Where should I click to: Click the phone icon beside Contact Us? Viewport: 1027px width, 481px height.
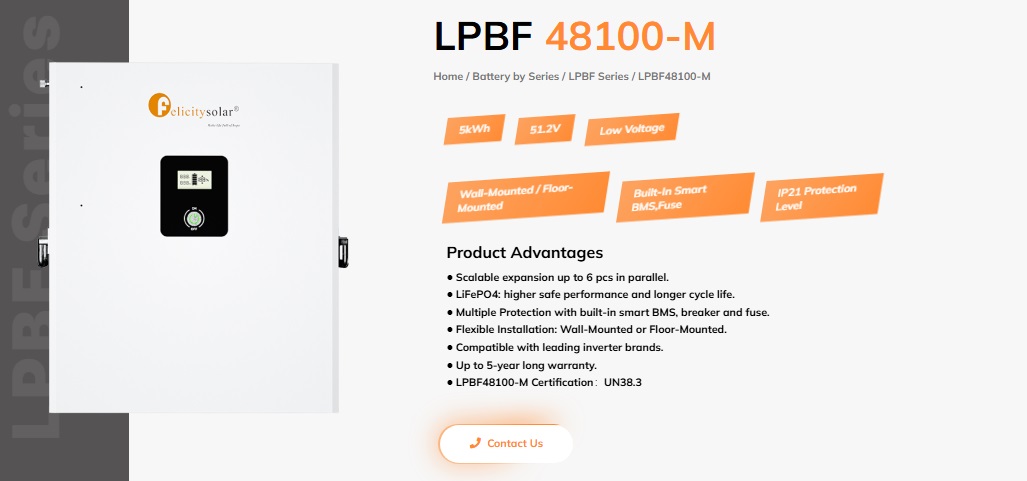pyautogui.click(x=475, y=443)
